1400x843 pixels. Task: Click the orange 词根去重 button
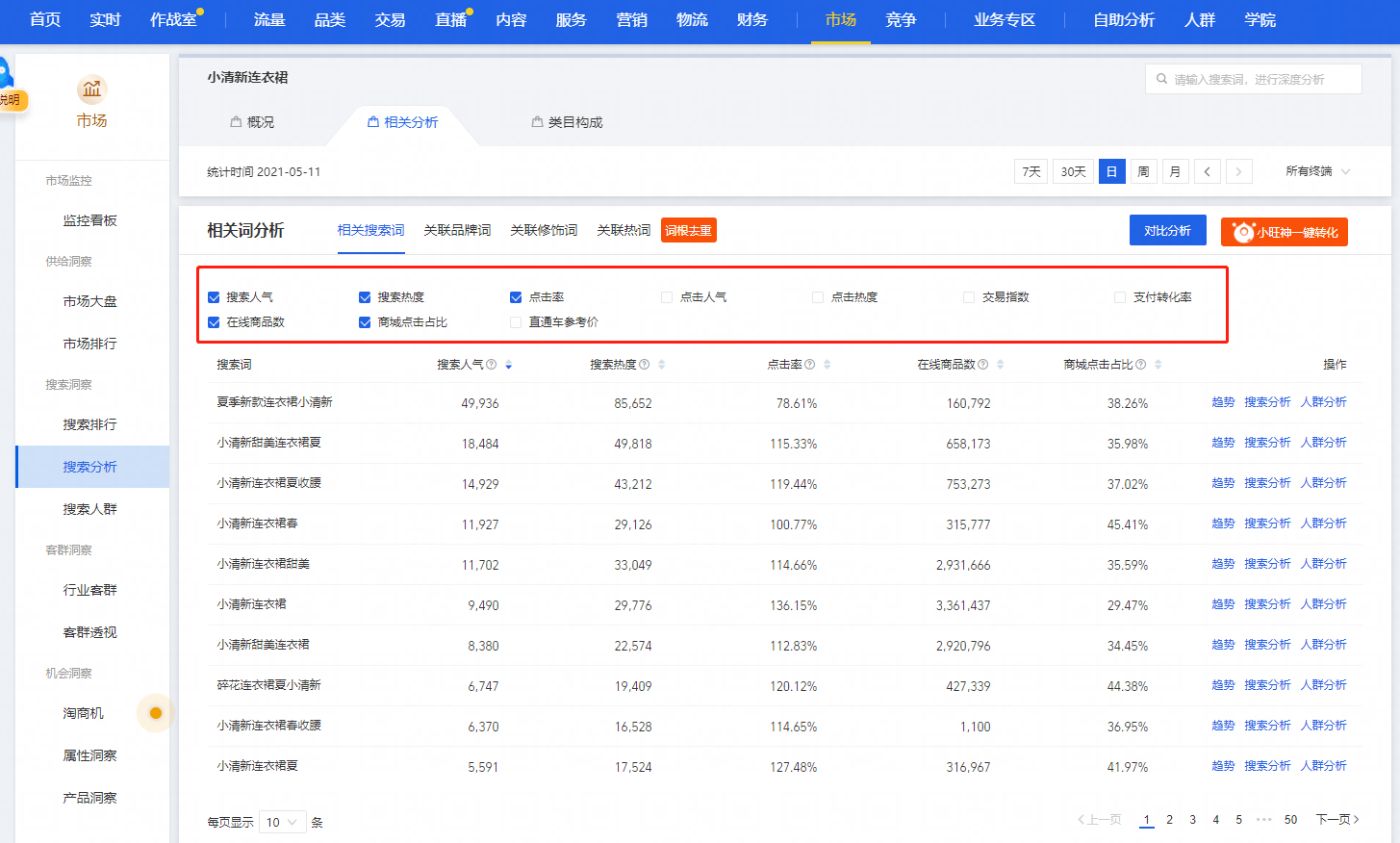689,230
